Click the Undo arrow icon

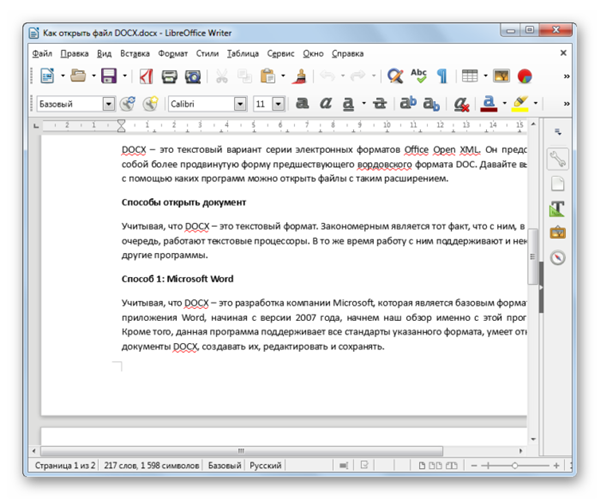click(327, 76)
